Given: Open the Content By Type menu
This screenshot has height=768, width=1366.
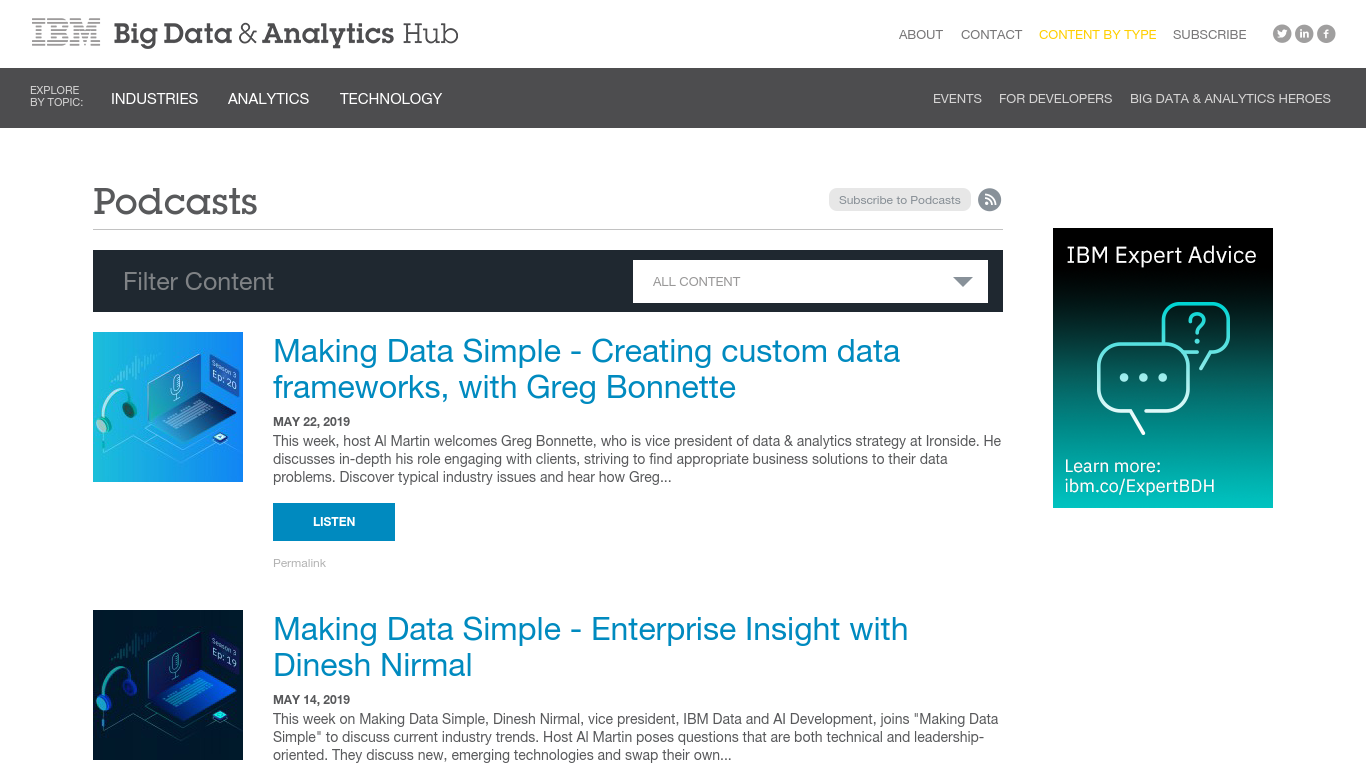Looking at the screenshot, I should 1097,35.
